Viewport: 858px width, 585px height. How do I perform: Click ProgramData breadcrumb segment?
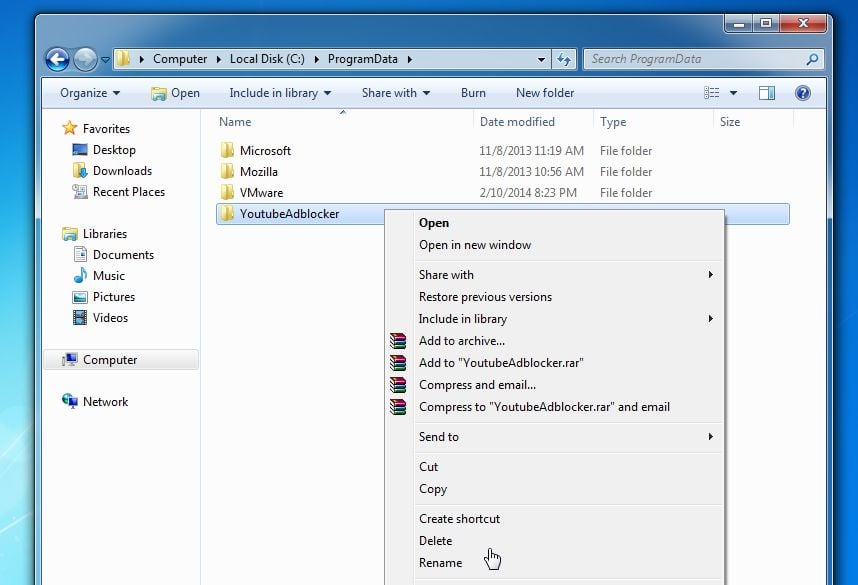coord(363,59)
